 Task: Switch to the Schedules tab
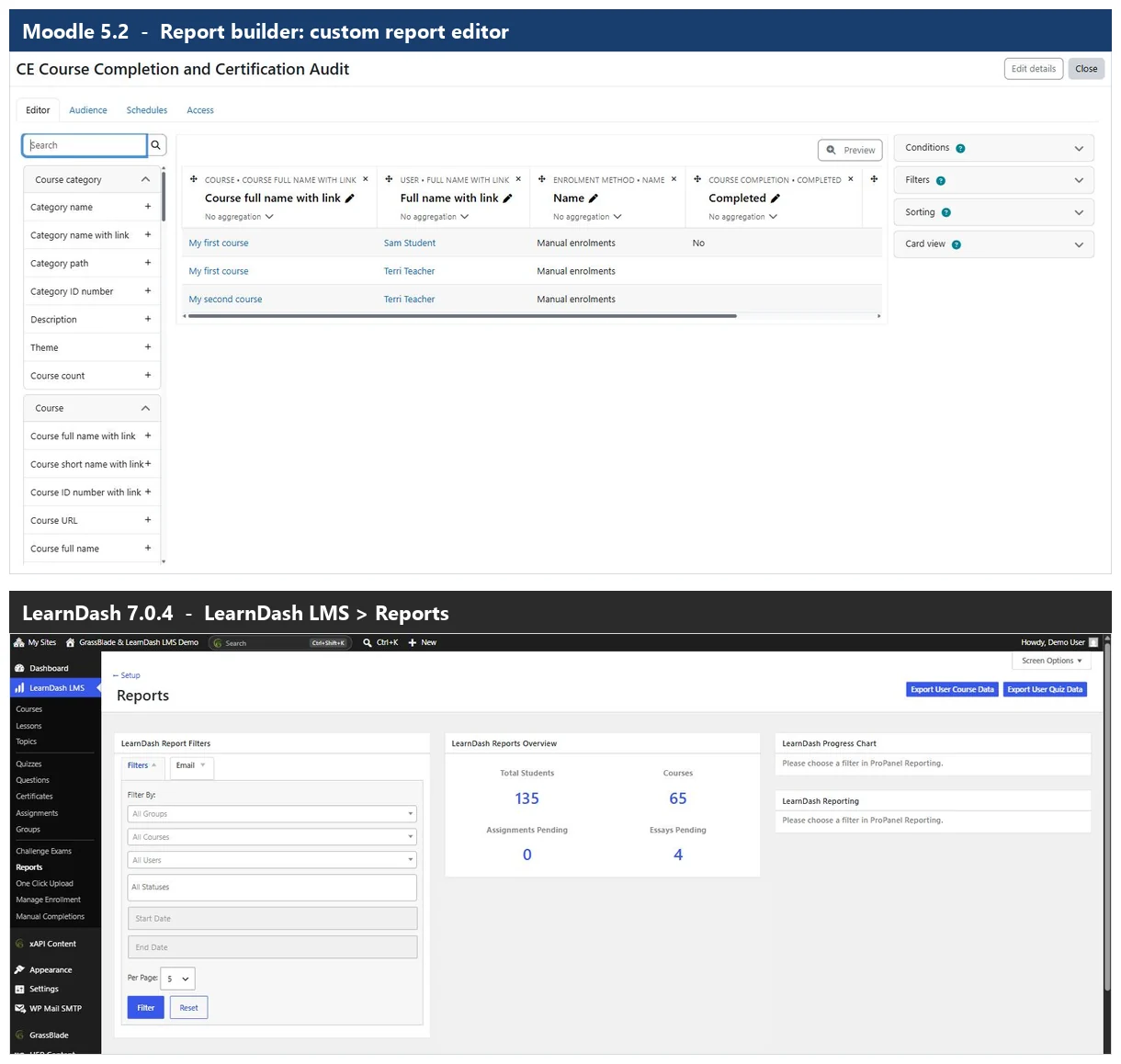click(147, 110)
